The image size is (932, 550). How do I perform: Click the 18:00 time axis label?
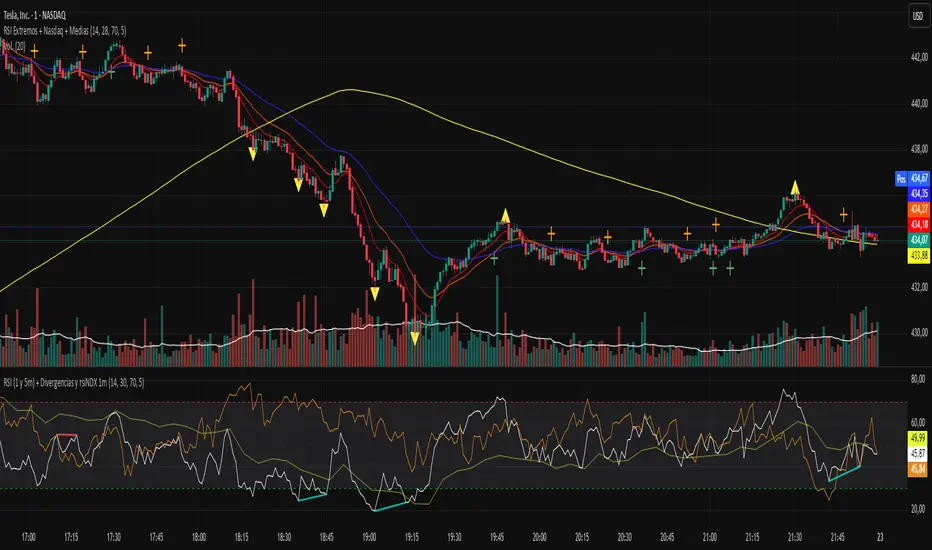[199, 537]
